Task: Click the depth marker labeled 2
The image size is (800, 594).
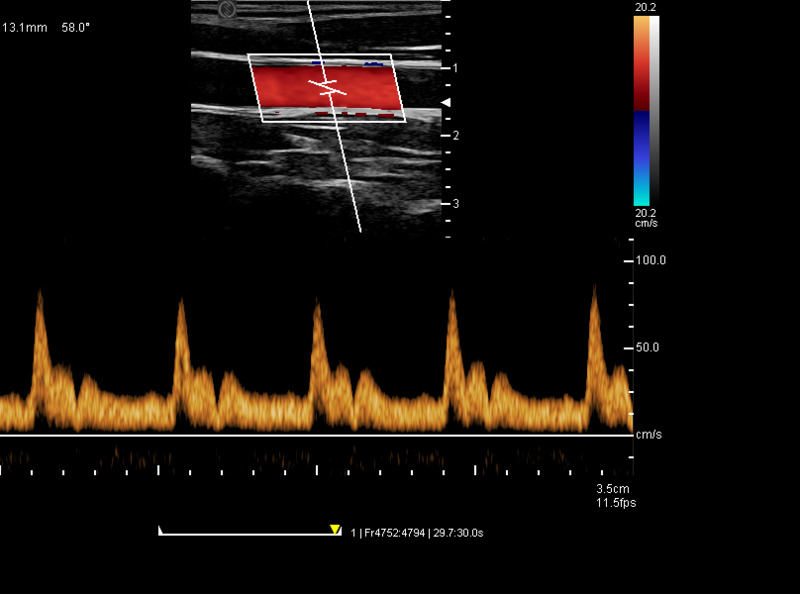Action: pyautogui.click(x=455, y=135)
